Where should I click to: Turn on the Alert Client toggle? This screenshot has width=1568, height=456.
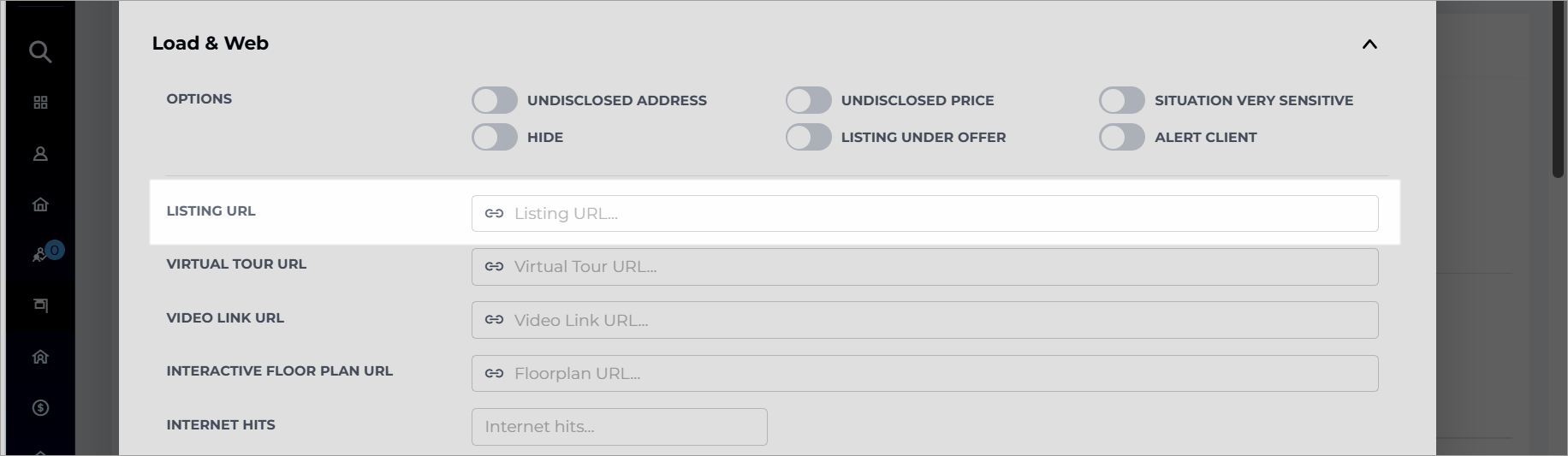pos(1122,137)
